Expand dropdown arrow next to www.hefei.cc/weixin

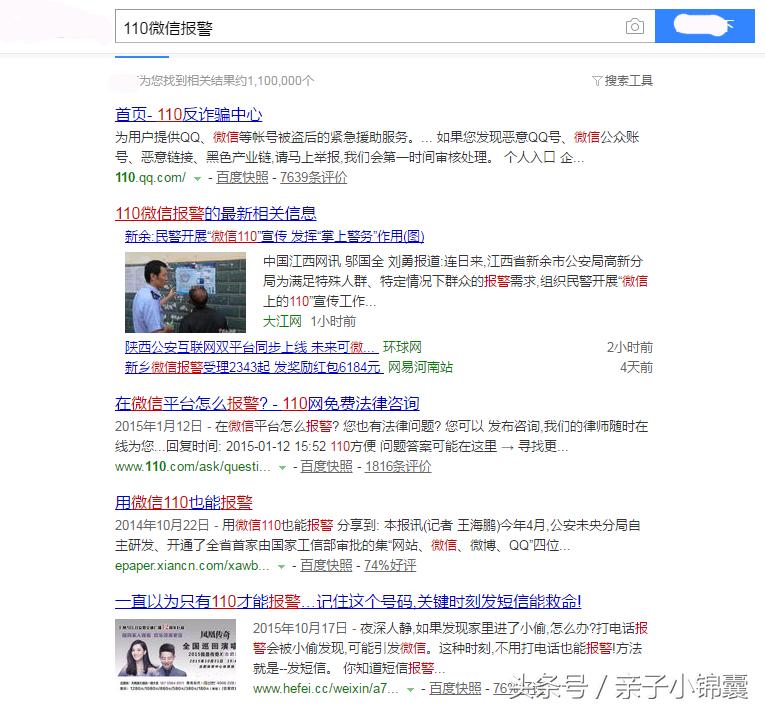(411, 690)
